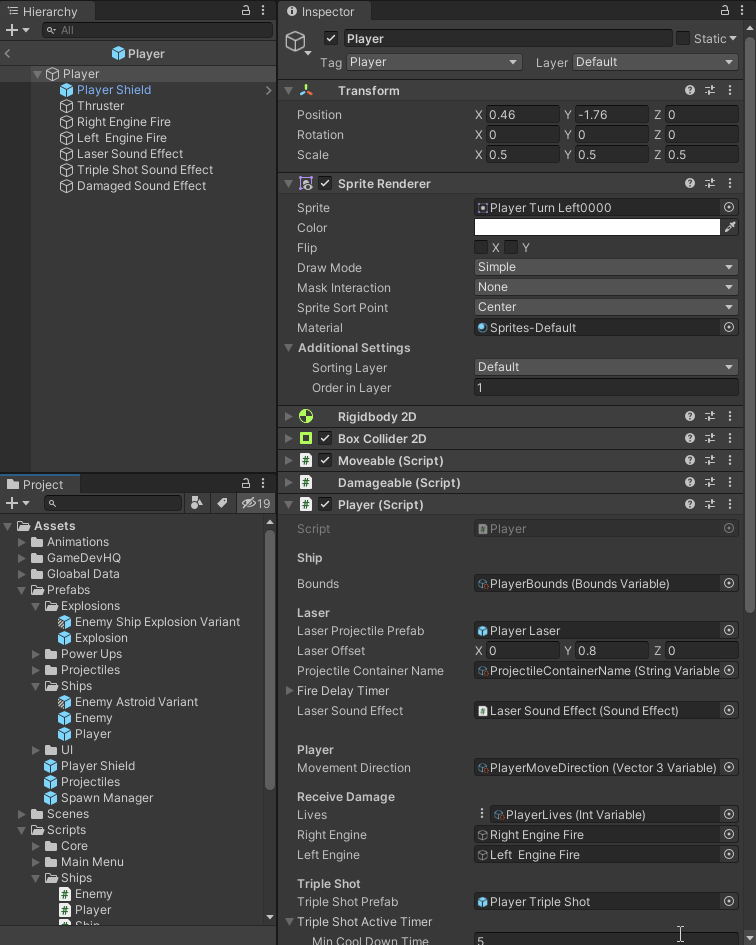Open Damageable script context menu
Screen dimensions: 756x945
click(x=730, y=482)
